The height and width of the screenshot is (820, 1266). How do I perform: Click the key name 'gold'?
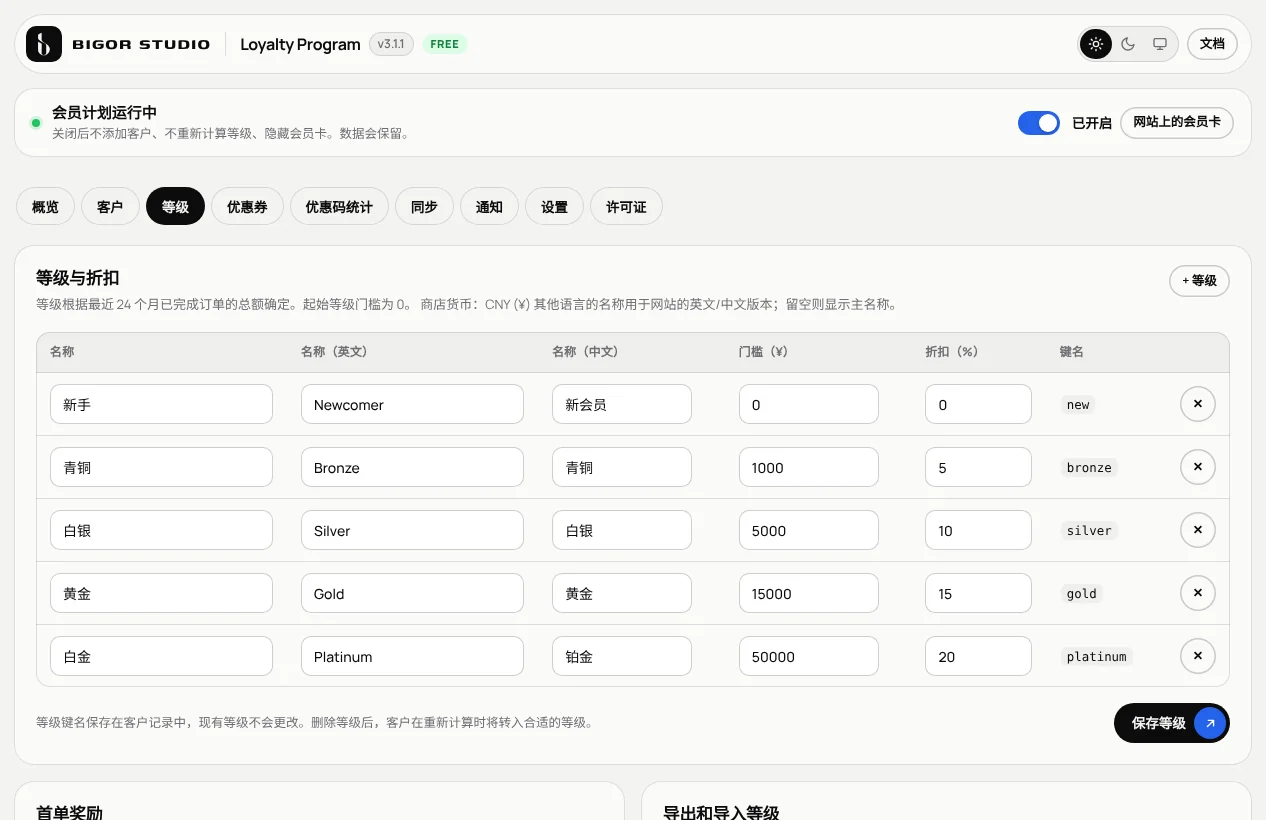tap(1082, 594)
